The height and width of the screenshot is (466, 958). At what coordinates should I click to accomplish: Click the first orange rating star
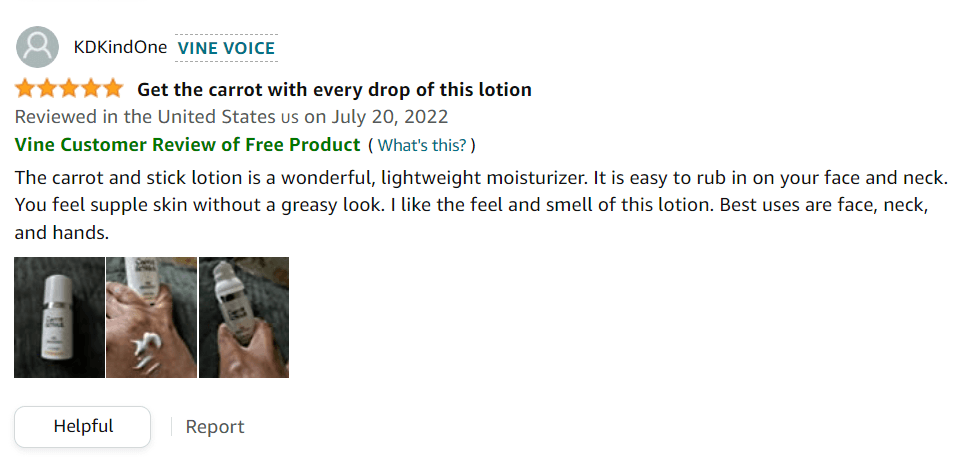(25, 89)
